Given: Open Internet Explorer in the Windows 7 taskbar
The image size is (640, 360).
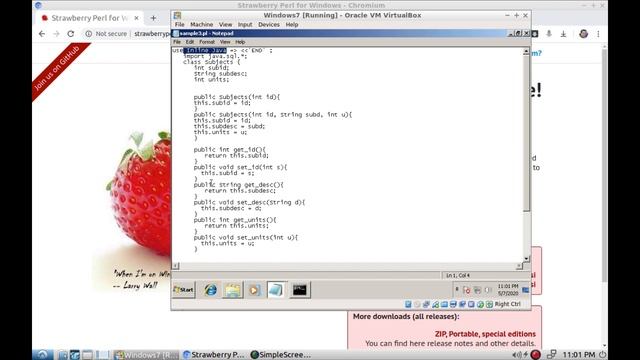Looking at the screenshot, I should (211, 290).
